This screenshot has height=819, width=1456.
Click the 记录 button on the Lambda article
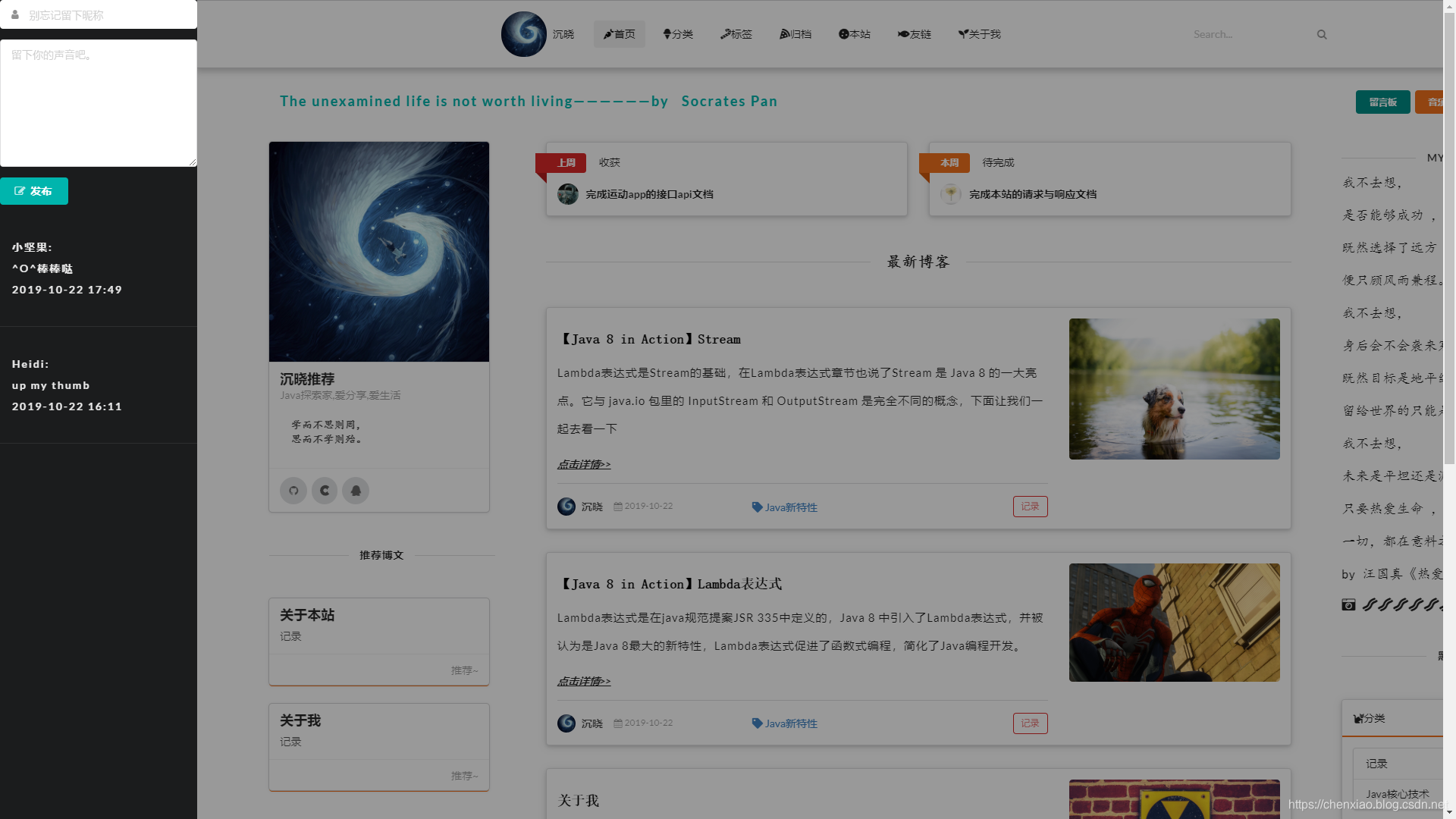(1029, 723)
